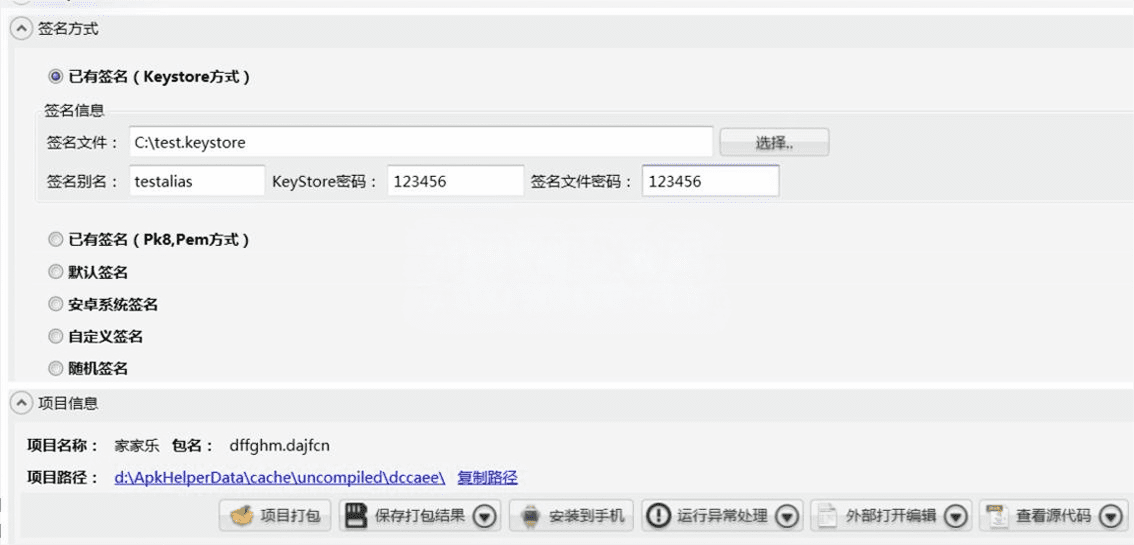Click the 安装到手机 Android device icon
Viewport: 1134px width, 545px height.
[x=529, y=515]
